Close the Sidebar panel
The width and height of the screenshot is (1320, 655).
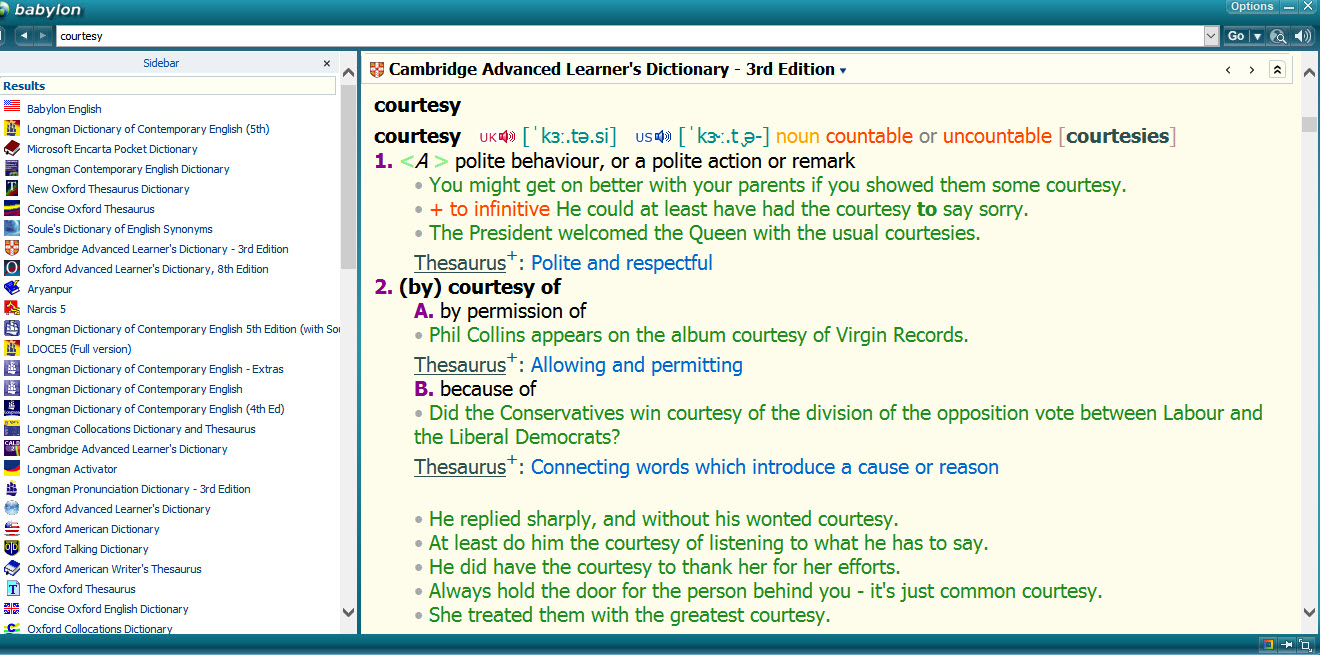pyautogui.click(x=326, y=64)
